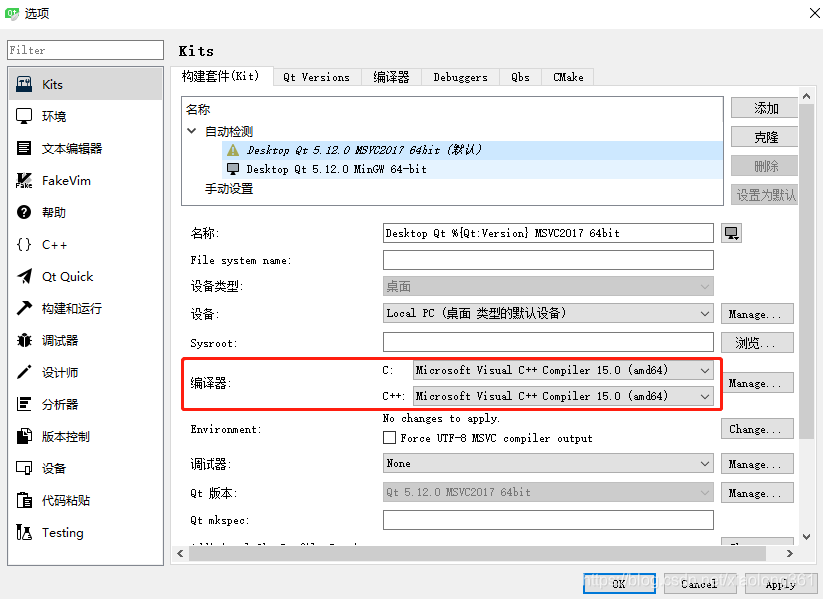The height and width of the screenshot is (599, 823).
Task: Click the Qt logo in title bar
Action: pyautogui.click(x=12, y=13)
